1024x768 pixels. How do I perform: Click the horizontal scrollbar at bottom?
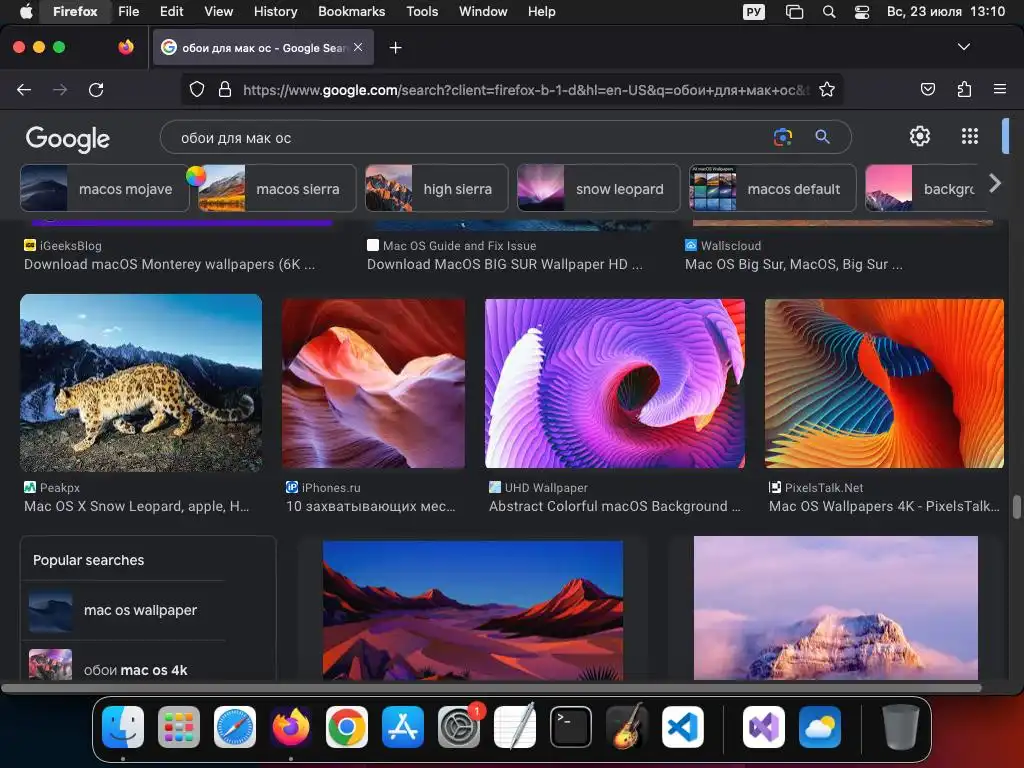[491, 688]
